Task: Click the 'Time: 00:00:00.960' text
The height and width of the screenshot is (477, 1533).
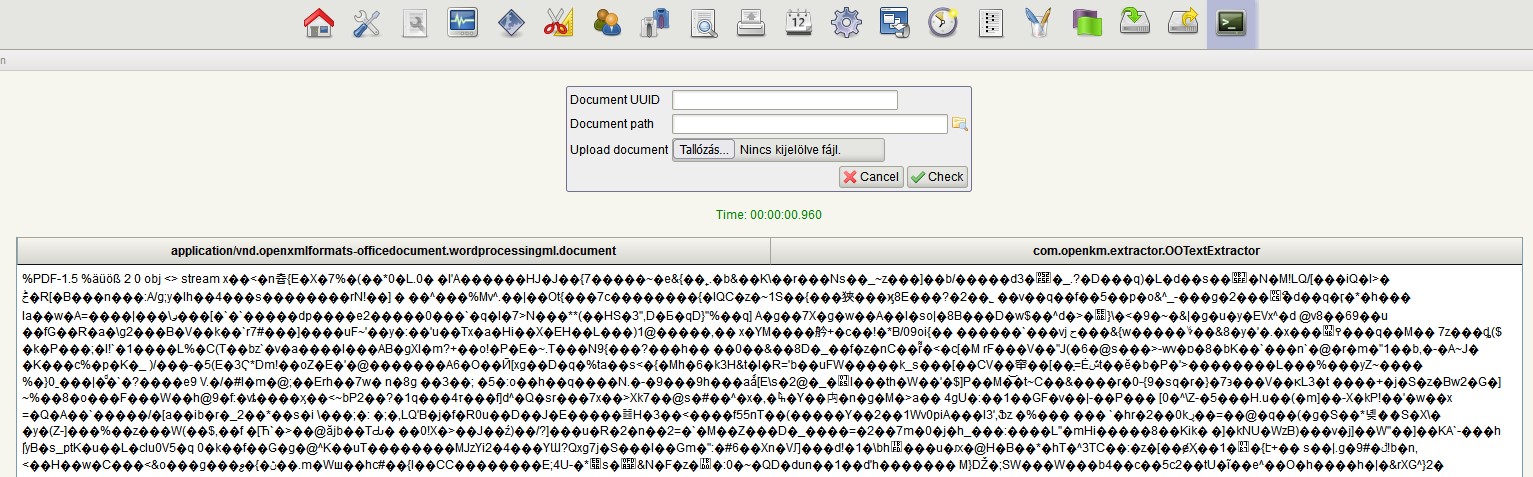Action: pyautogui.click(x=769, y=215)
